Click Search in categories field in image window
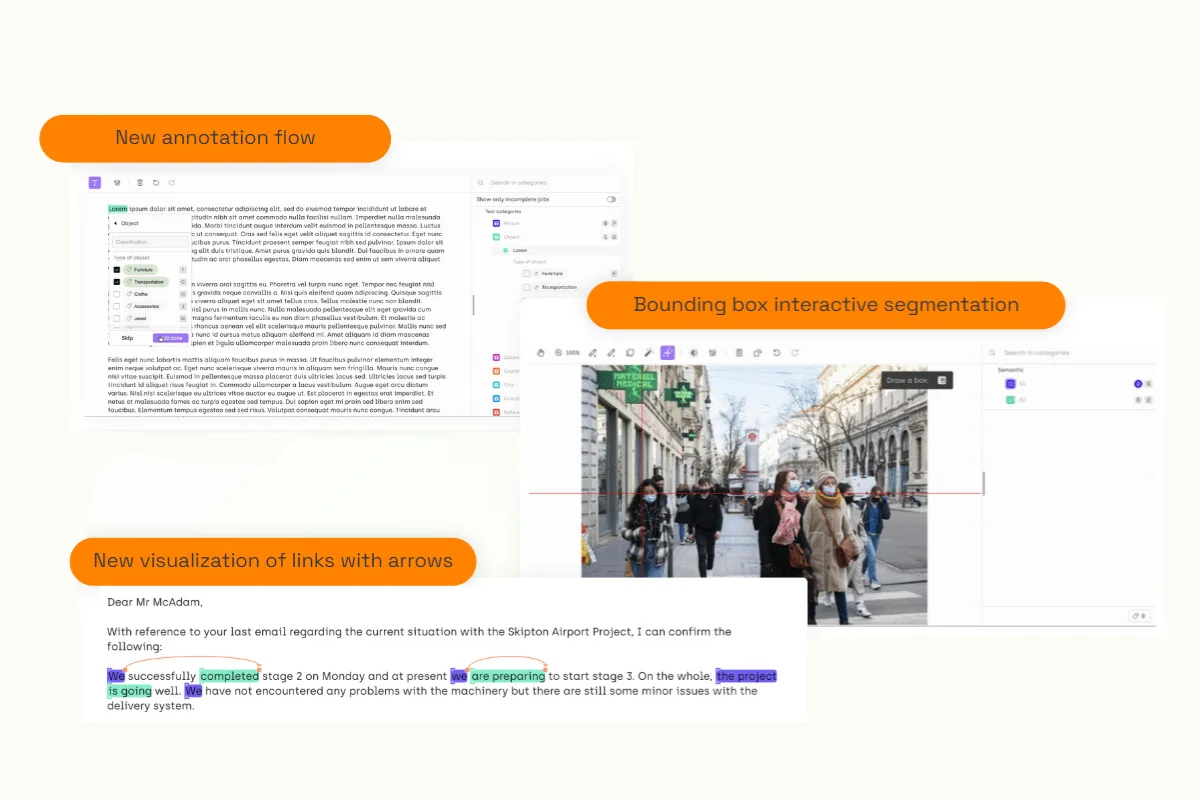The image size is (1200, 800). click(x=1070, y=353)
